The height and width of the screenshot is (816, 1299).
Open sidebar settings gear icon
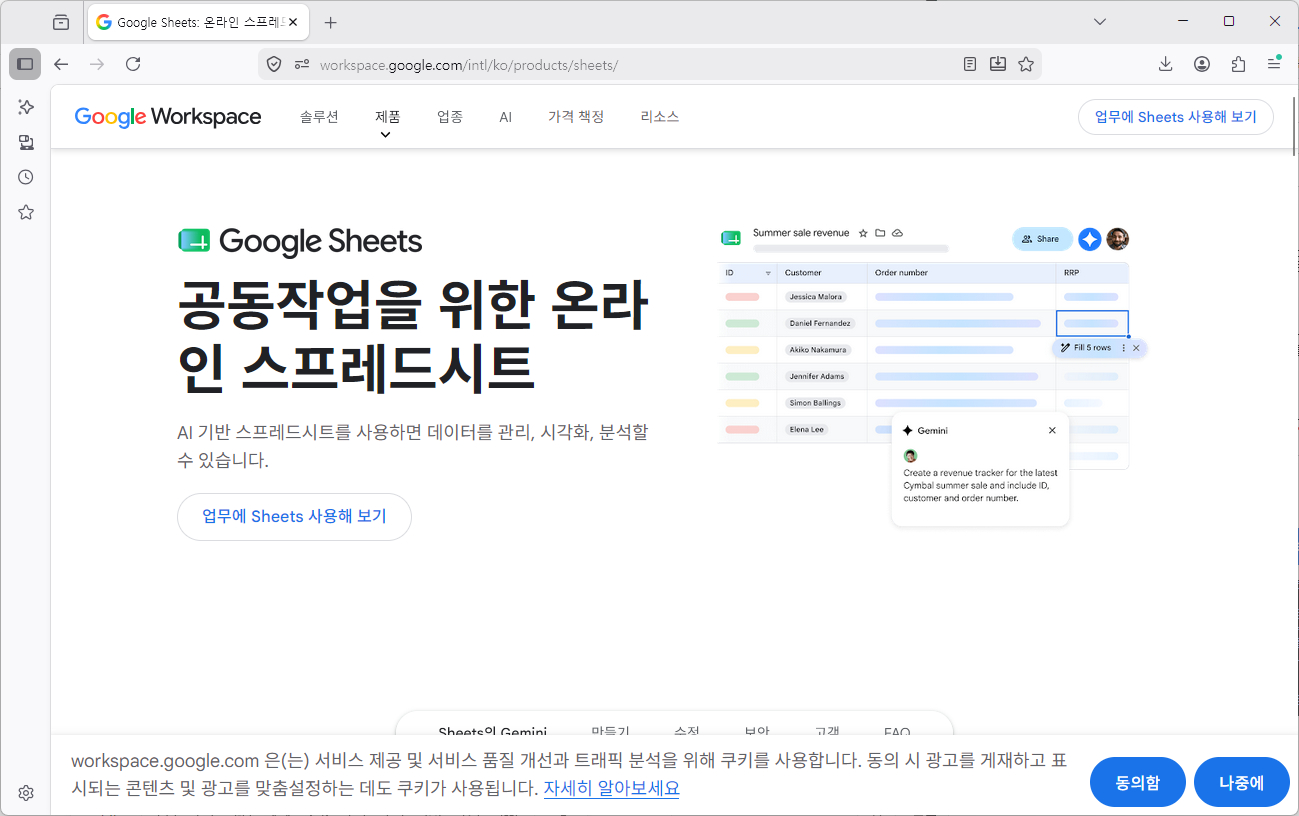coord(26,793)
